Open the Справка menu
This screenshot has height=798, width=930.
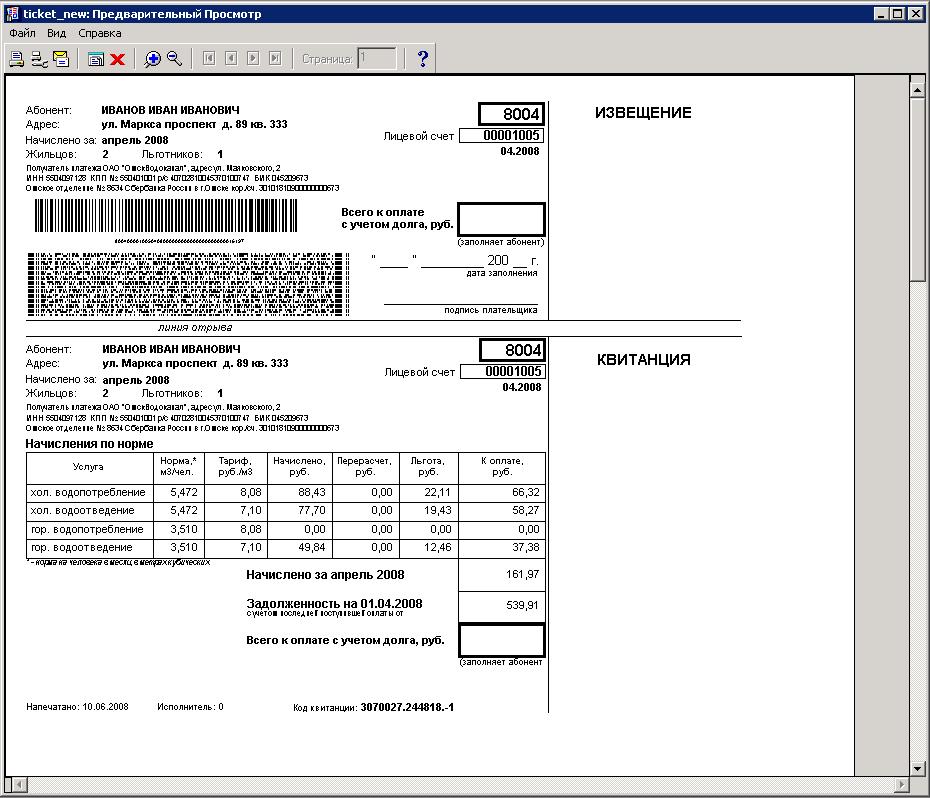click(100, 33)
